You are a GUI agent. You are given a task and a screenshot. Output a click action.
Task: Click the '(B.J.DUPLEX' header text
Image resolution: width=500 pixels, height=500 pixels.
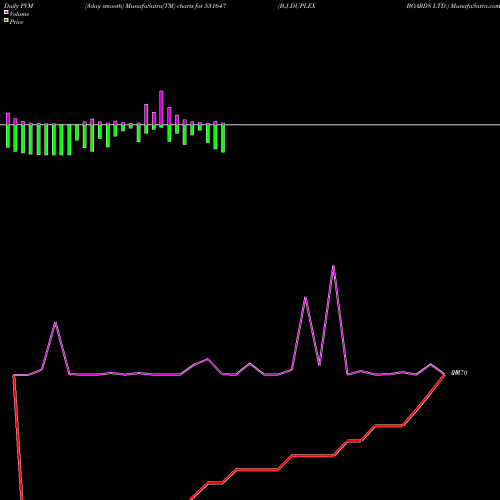pos(297,6)
